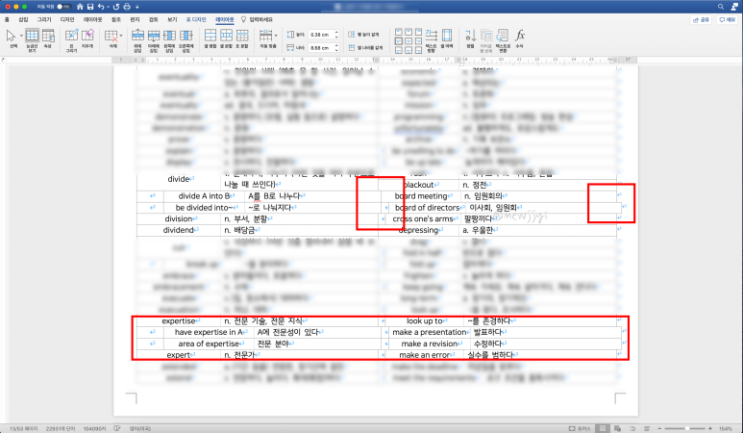The image size is (743, 433).
Task: Click Text Direction icon
Action: coord(431,37)
